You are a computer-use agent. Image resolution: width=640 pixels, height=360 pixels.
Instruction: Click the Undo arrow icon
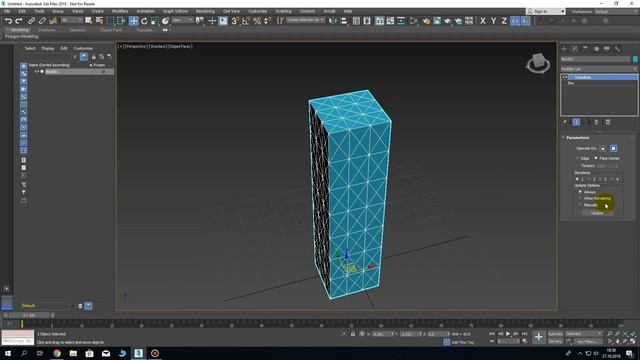(8, 21)
